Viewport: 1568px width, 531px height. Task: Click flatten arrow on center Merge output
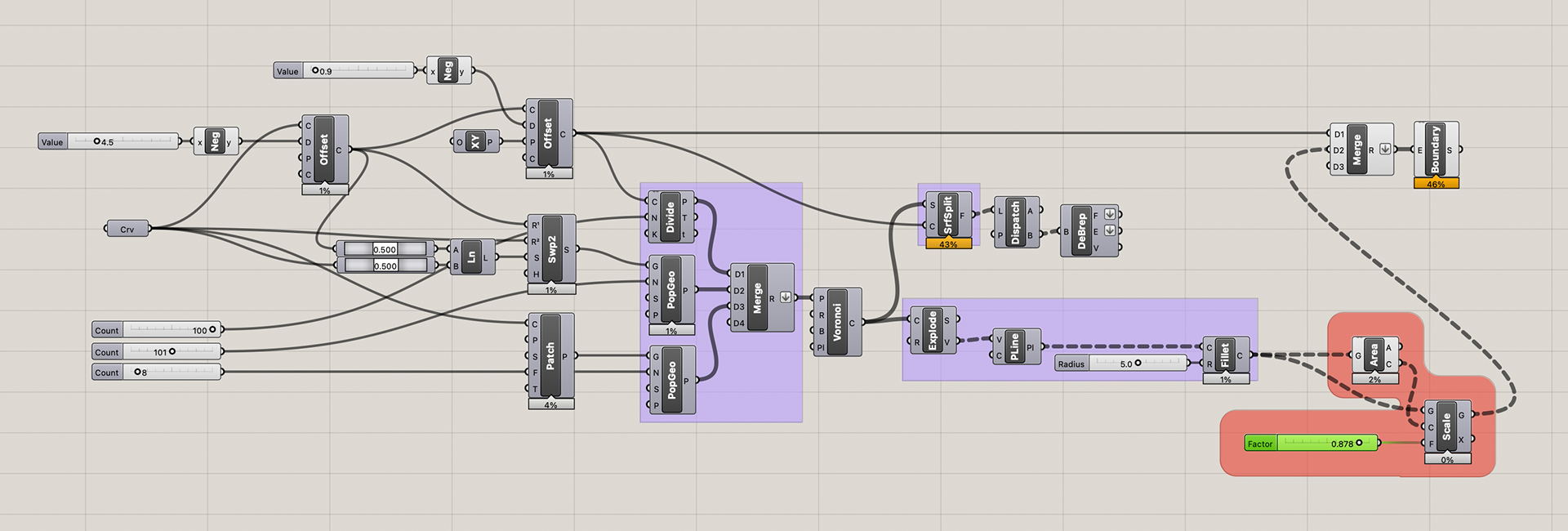click(786, 297)
